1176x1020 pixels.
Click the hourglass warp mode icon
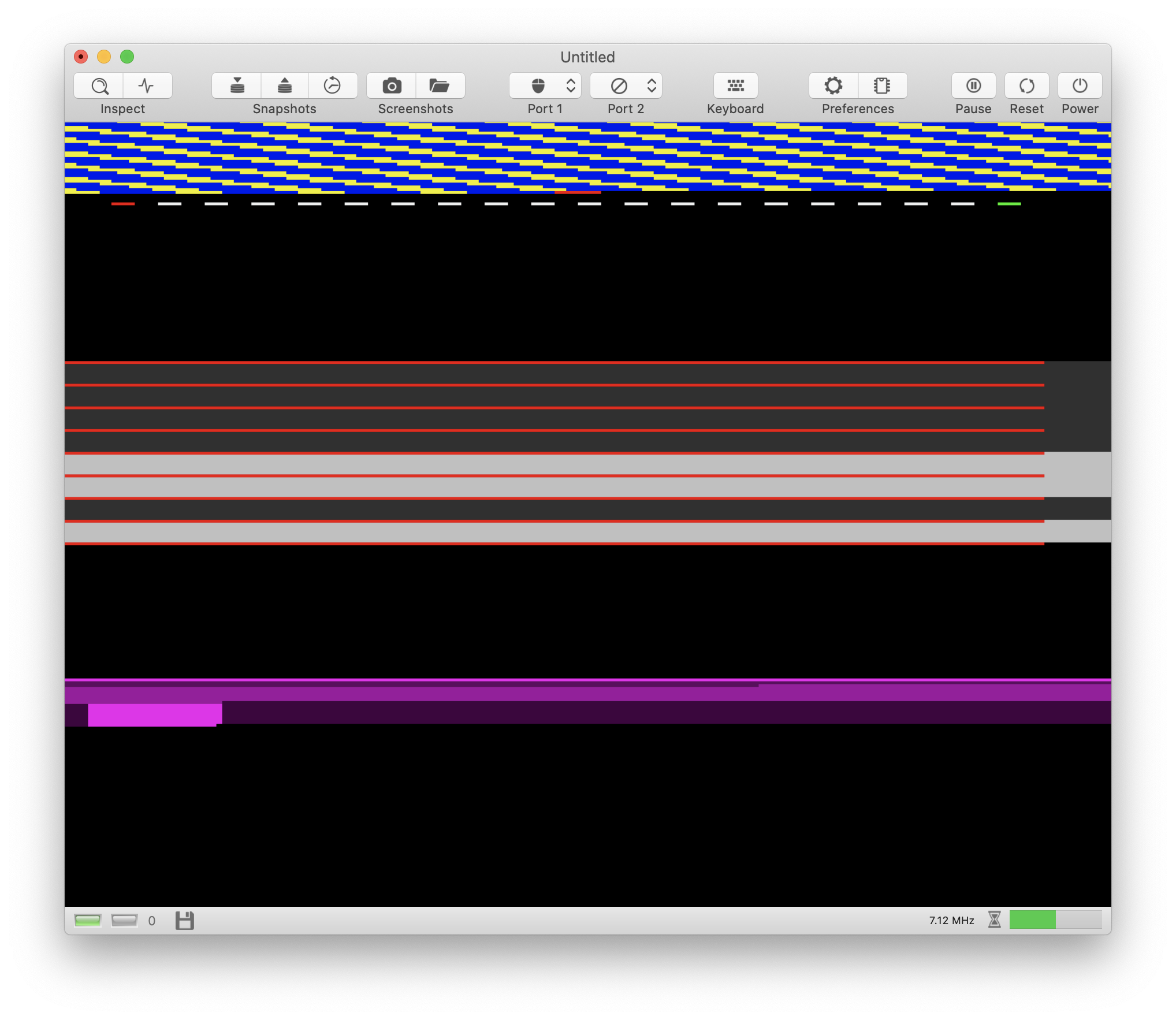(x=994, y=920)
